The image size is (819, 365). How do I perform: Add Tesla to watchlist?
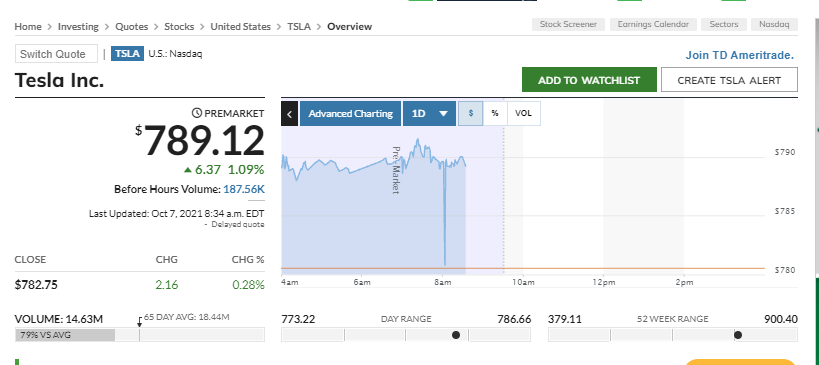coord(589,80)
